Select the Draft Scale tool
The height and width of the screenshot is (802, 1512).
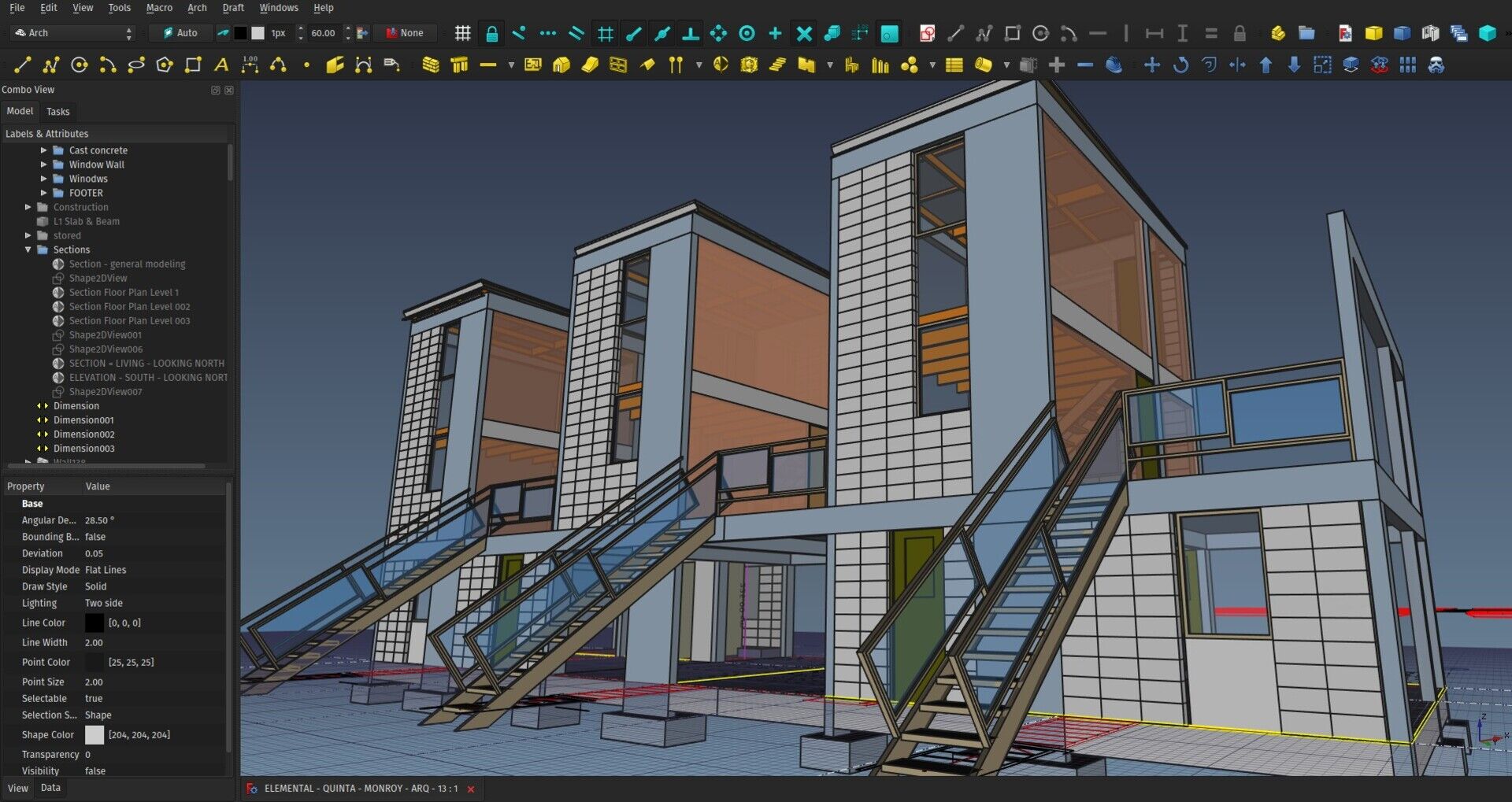click(1322, 65)
